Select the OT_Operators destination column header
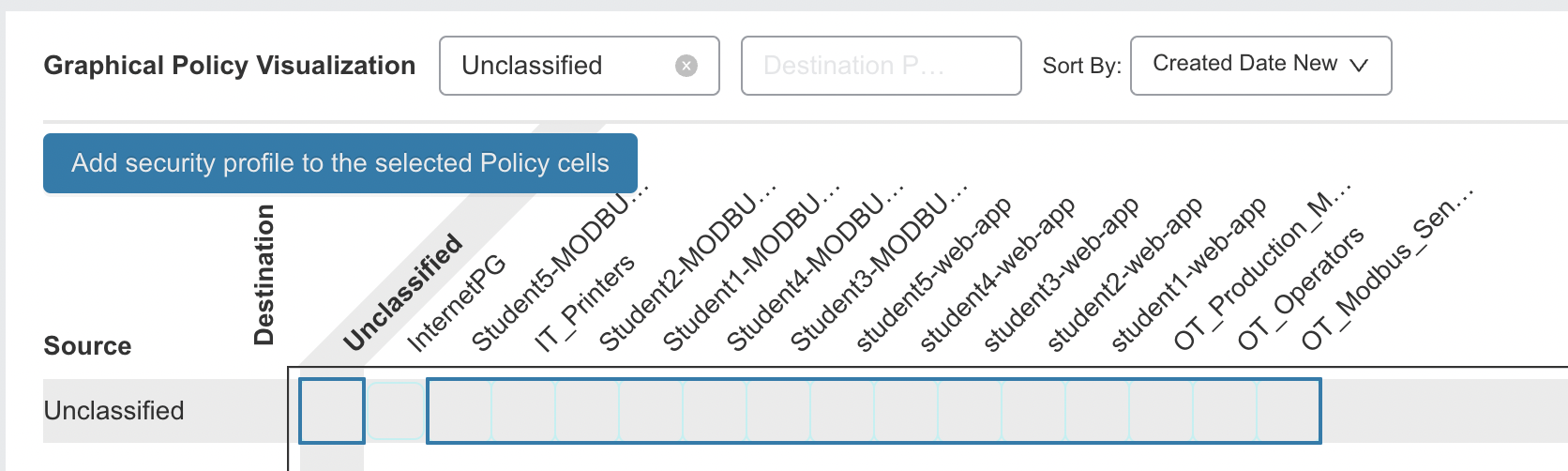This screenshot has width=1568, height=471. [1300, 289]
